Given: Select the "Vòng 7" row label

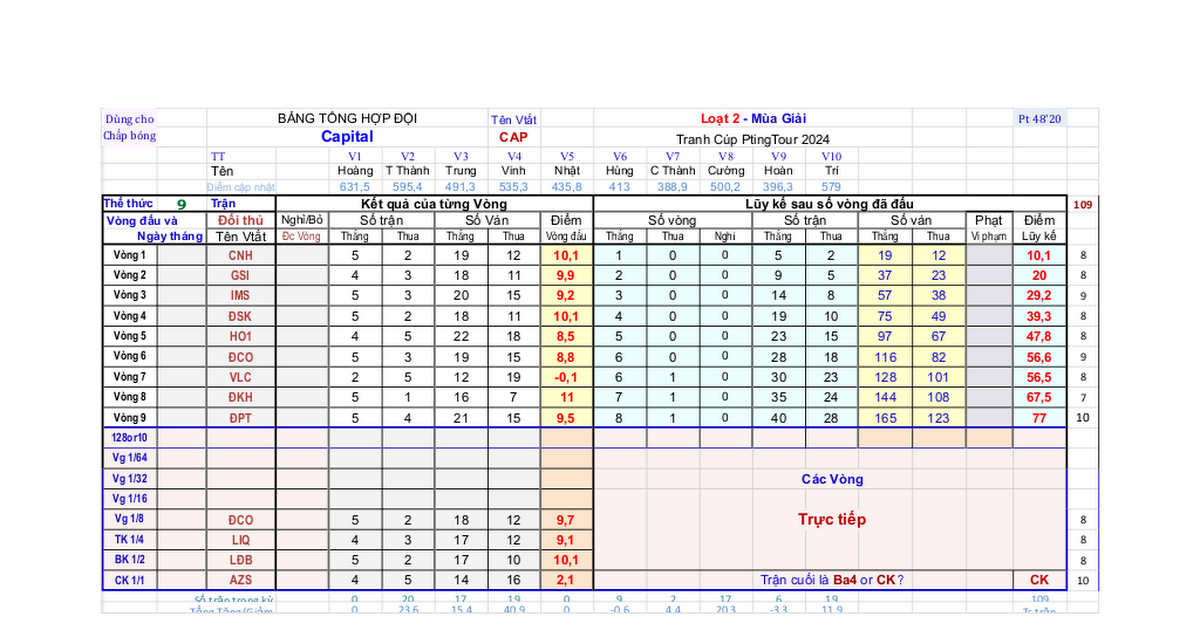Looking at the screenshot, I should click(130, 377).
